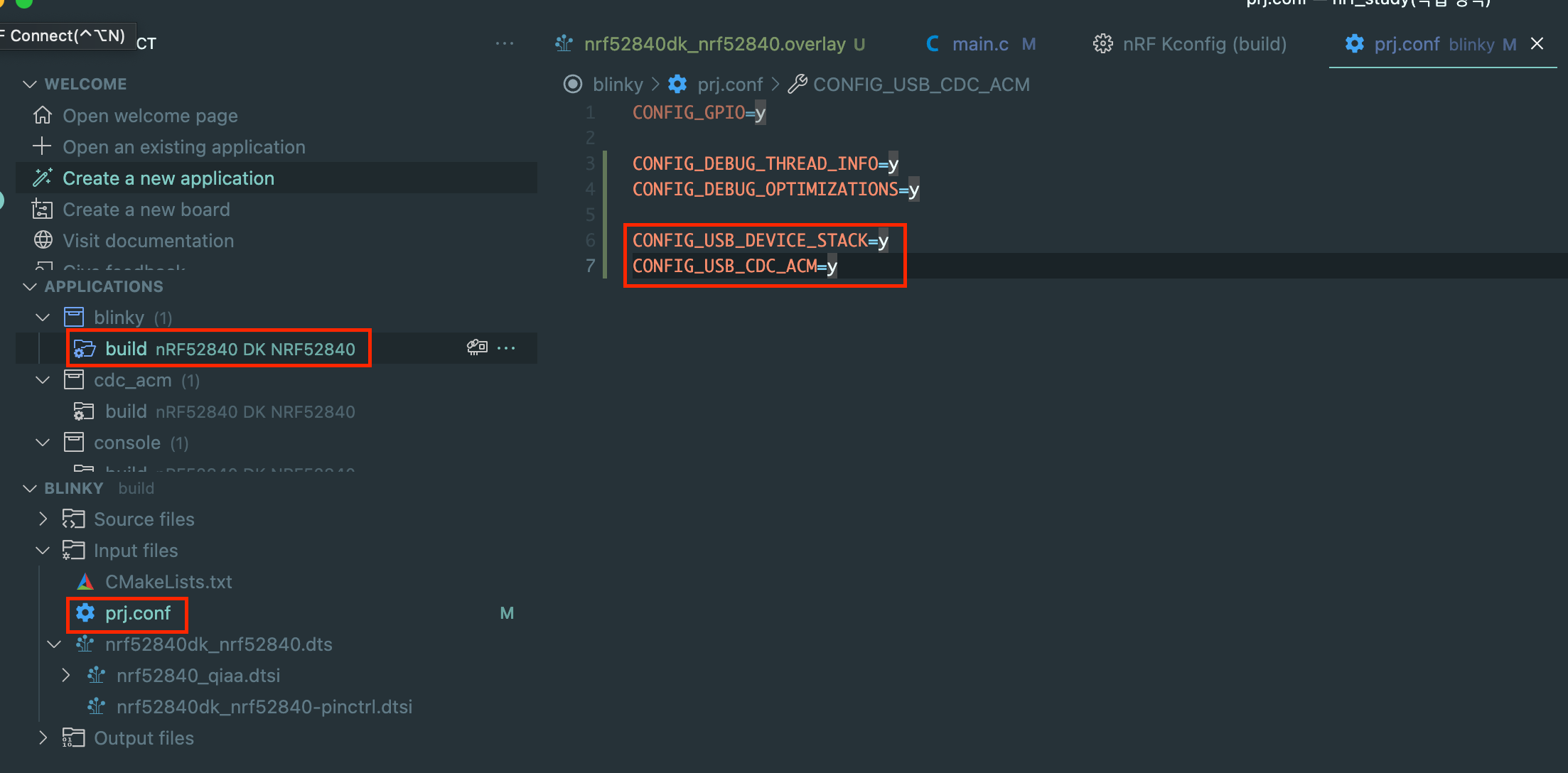Switch to the nRF Kconfig (build) tab

[1203, 44]
